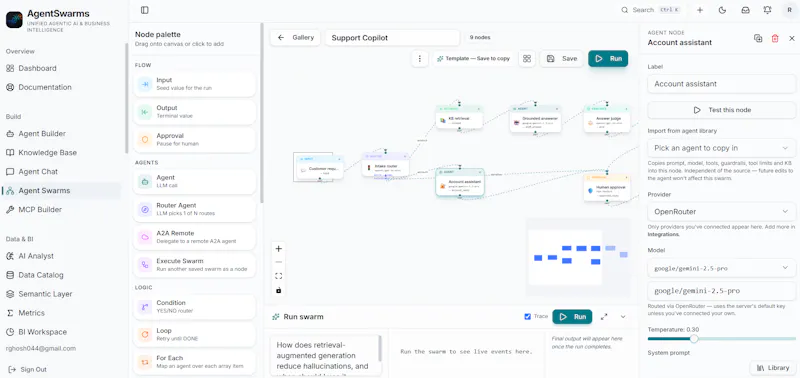Viewport: 800px width, 378px height.
Task: Click the plus icon in top bar
Action: [x=700, y=10]
